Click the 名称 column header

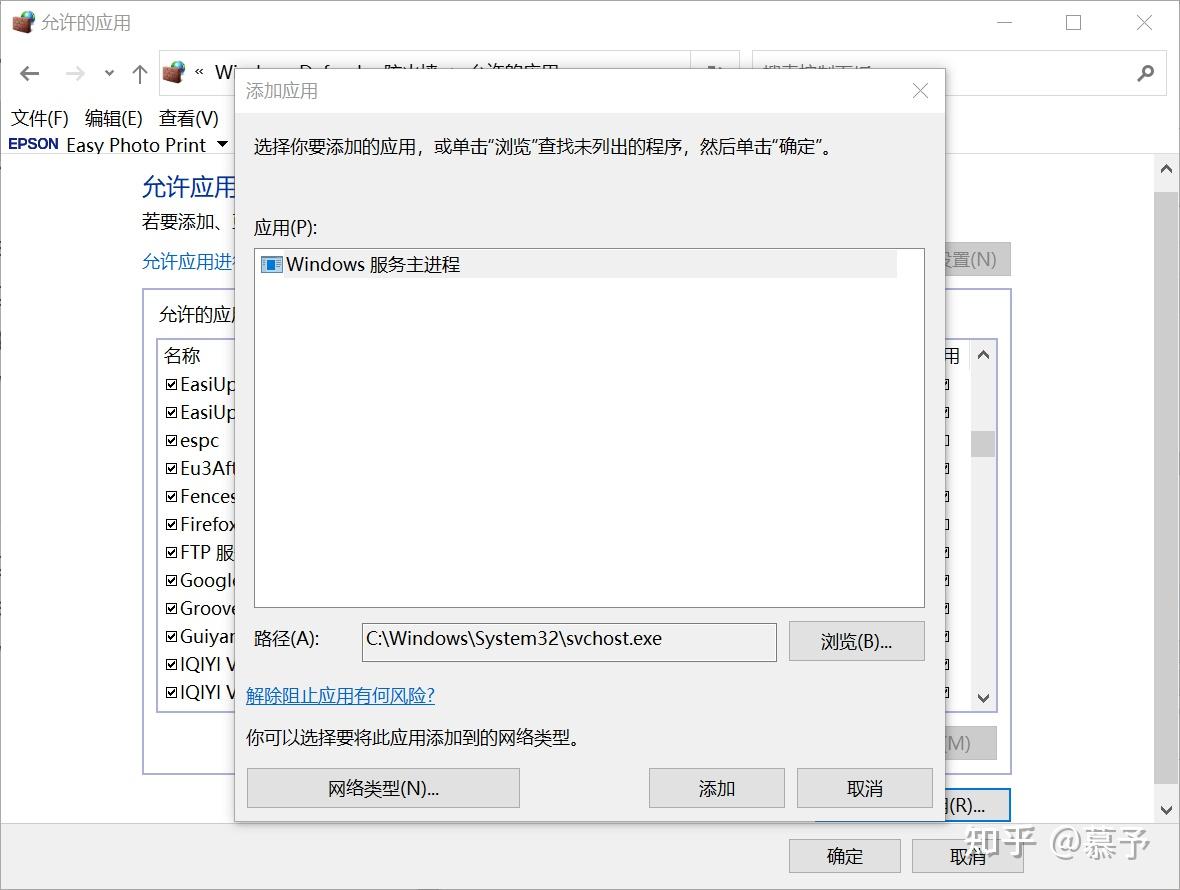click(182, 355)
